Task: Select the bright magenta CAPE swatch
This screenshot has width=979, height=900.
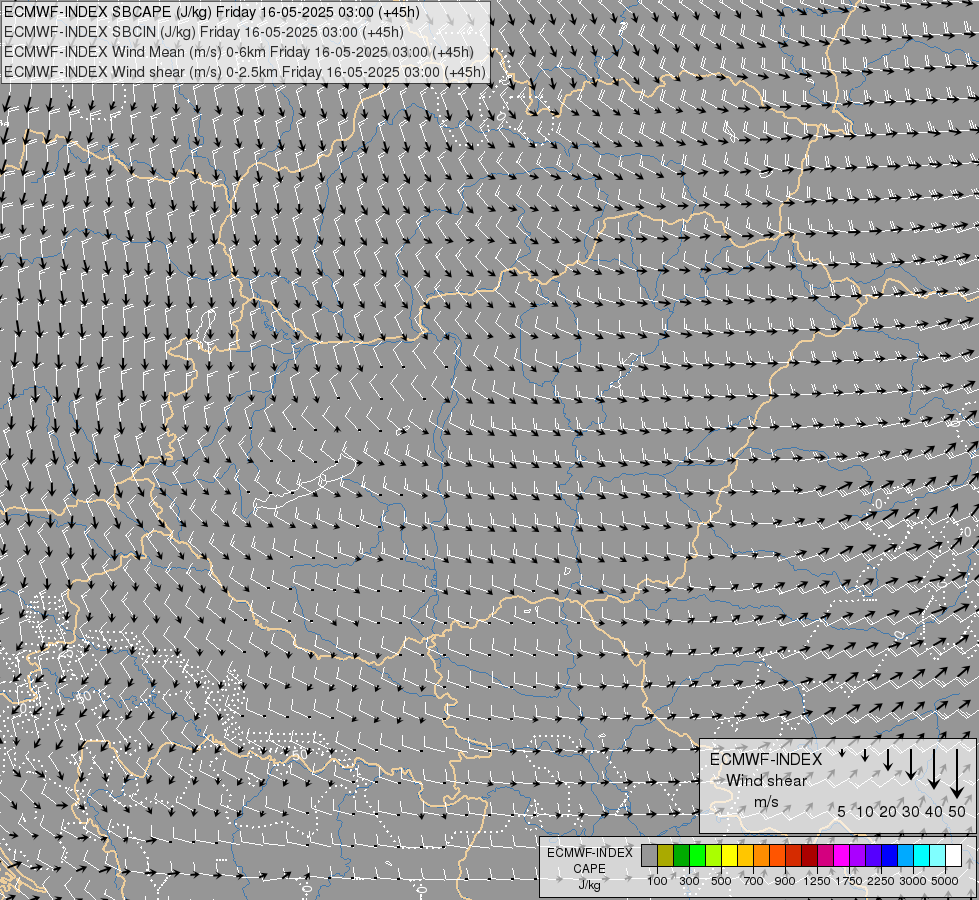Action: pyautogui.click(x=842, y=856)
